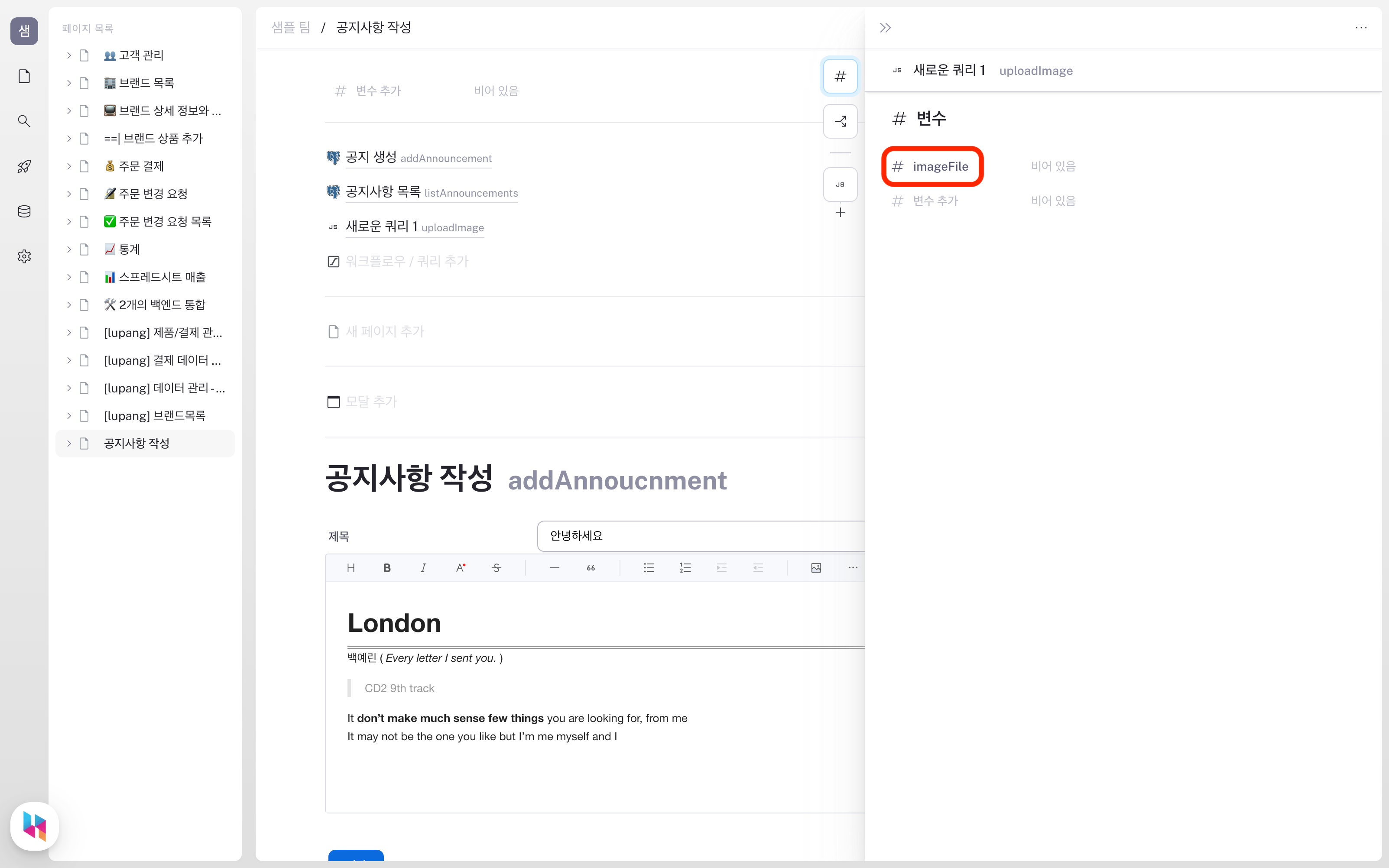Click the blue button below the editor
This screenshot has width=1389, height=868.
pos(356,855)
